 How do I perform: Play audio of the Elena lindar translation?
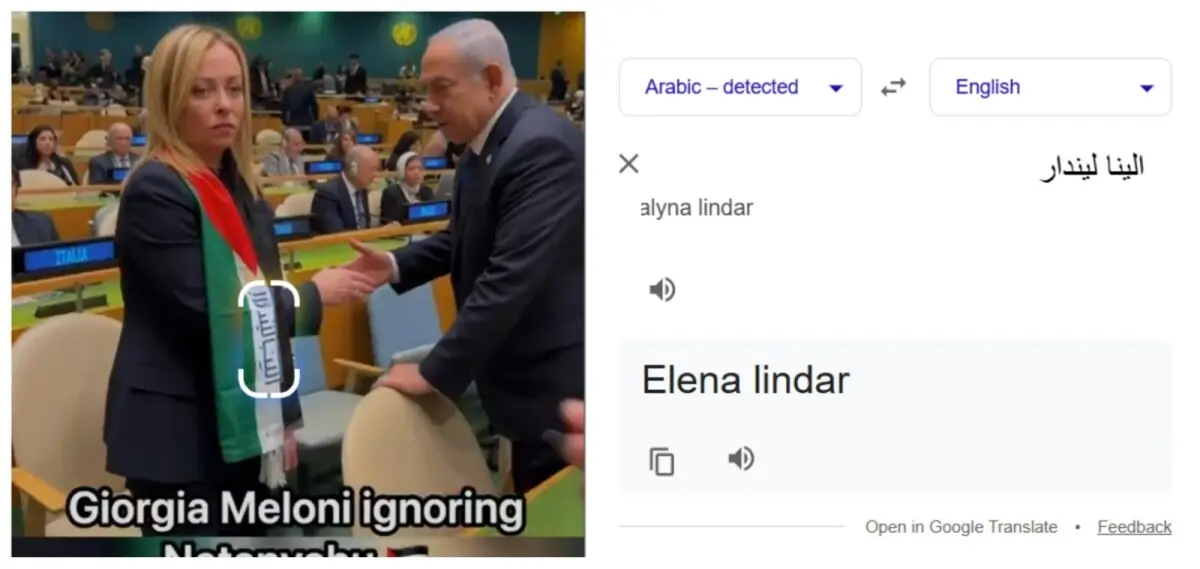[741, 459]
